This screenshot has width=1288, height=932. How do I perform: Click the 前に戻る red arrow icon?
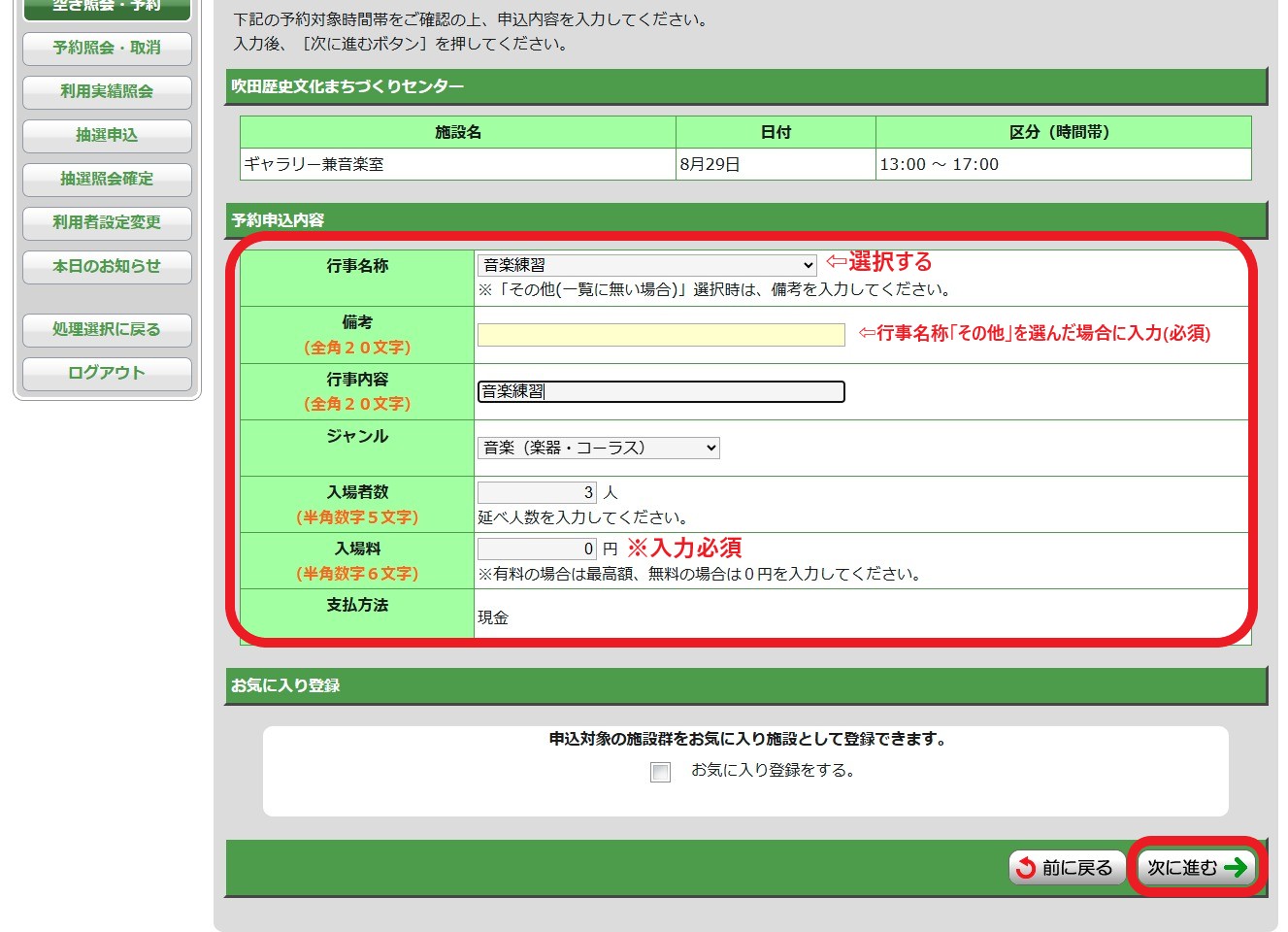[1026, 868]
